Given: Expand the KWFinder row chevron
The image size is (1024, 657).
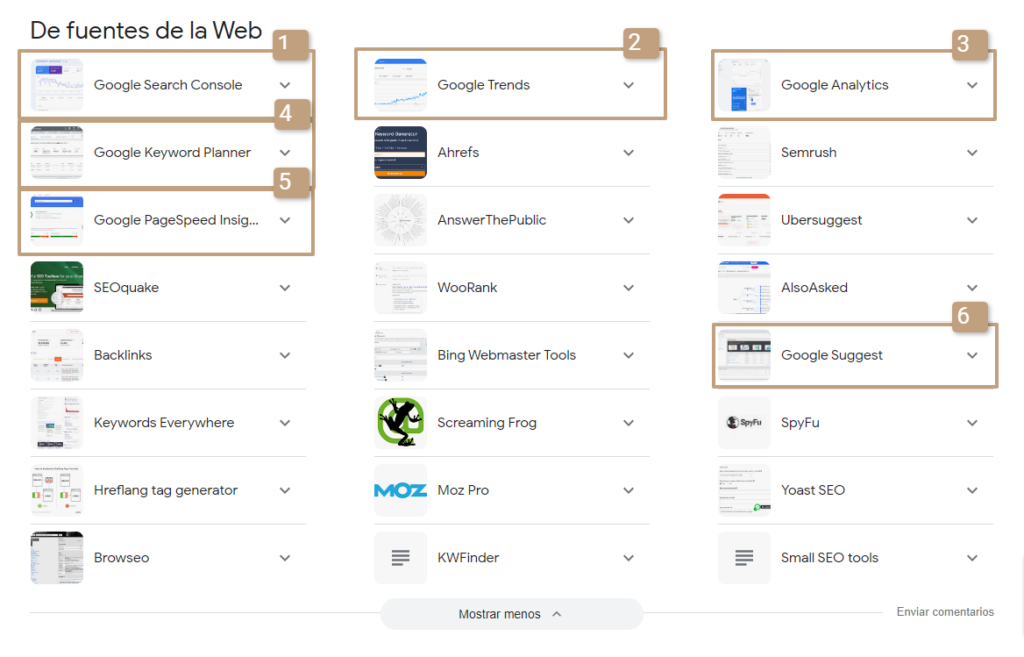Looking at the screenshot, I should pyautogui.click(x=628, y=558).
